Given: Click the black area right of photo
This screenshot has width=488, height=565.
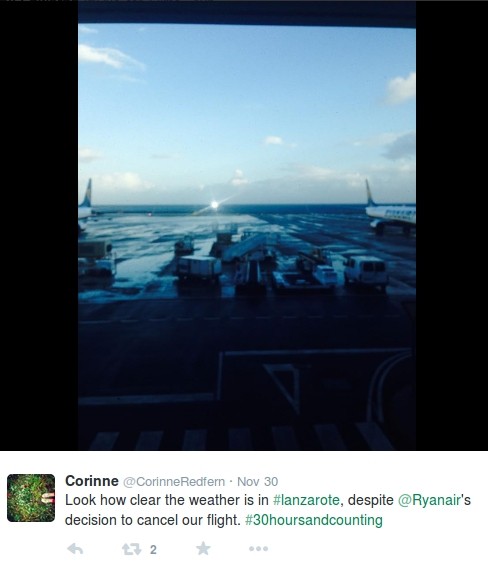Looking at the screenshot, I should point(452,226).
